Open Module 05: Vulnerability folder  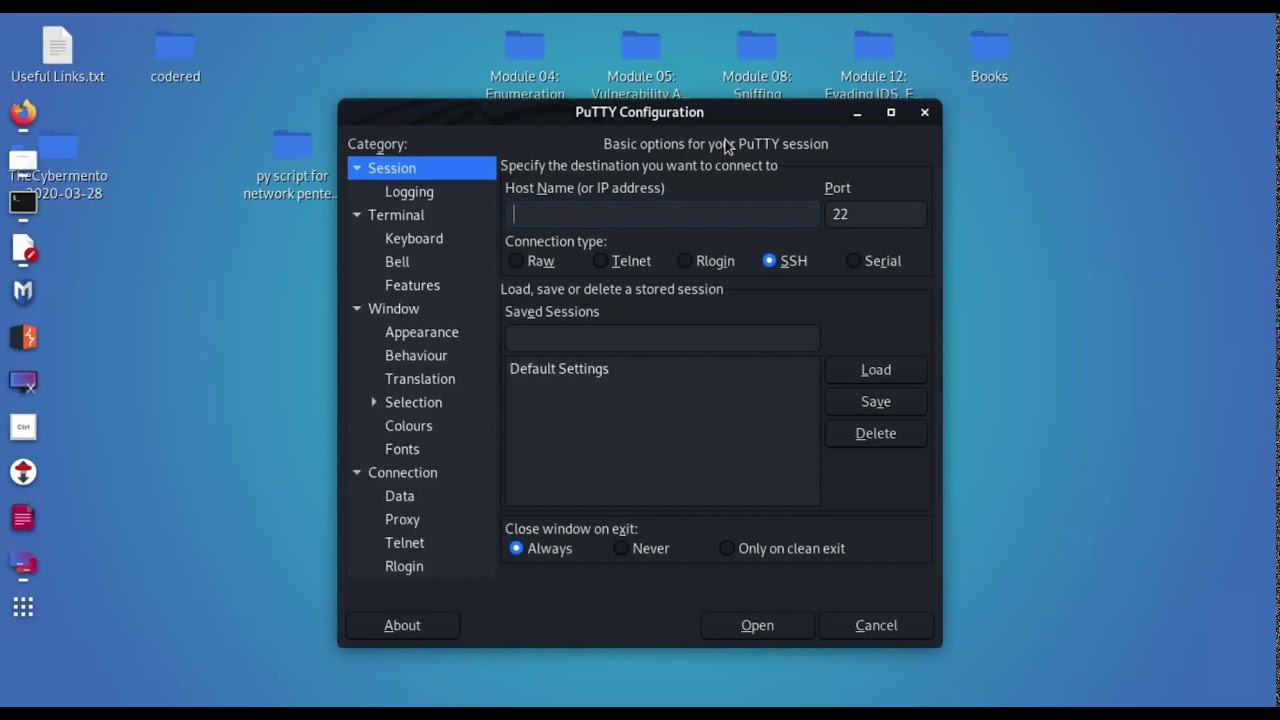[x=641, y=63]
